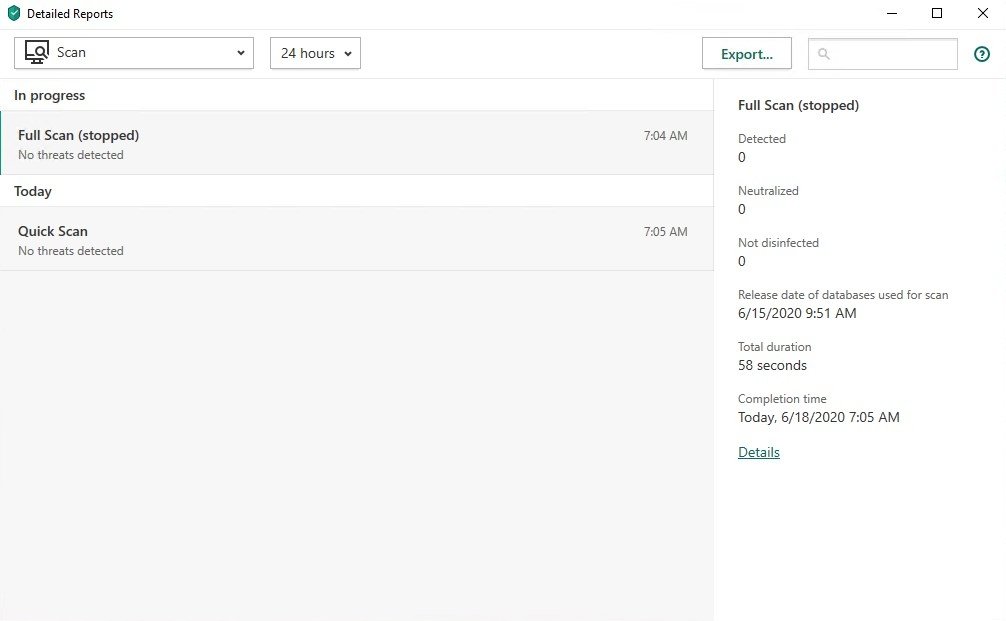Viewport: 1006px width, 621px height.
Task: Minimize the Detailed Reports window
Action: (892, 13)
